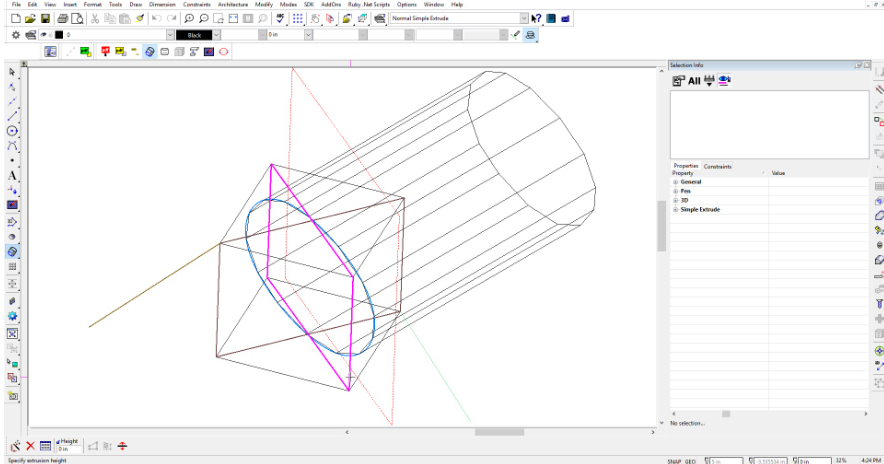Click the Selection Info horizontal scrollbar thumb

(726, 414)
